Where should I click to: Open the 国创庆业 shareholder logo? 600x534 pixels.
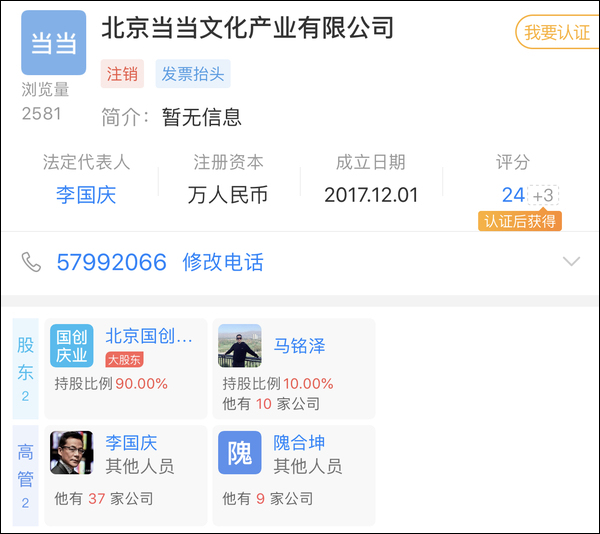tap(71, 346)
